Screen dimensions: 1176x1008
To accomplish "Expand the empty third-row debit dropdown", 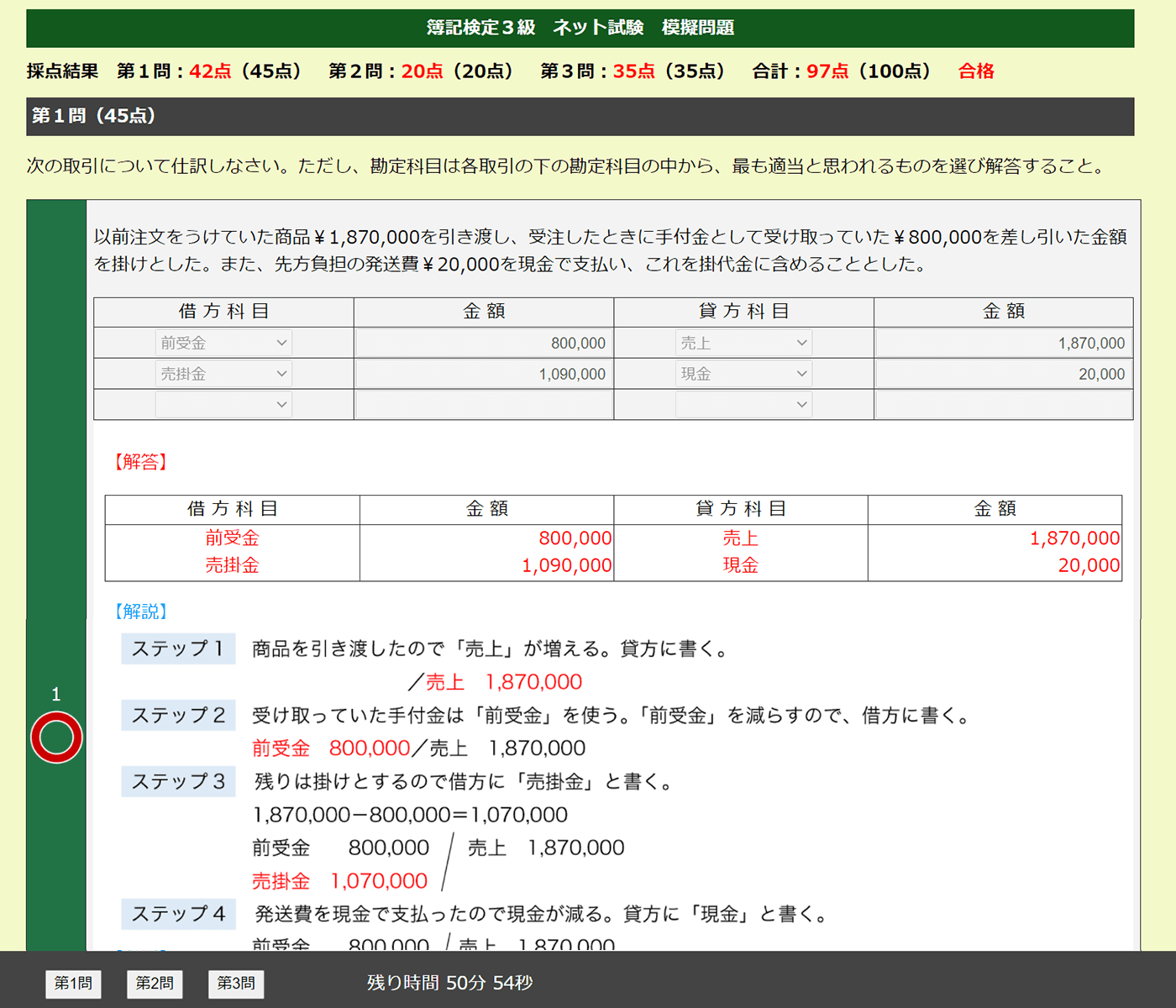I will (x=223, y=404).
